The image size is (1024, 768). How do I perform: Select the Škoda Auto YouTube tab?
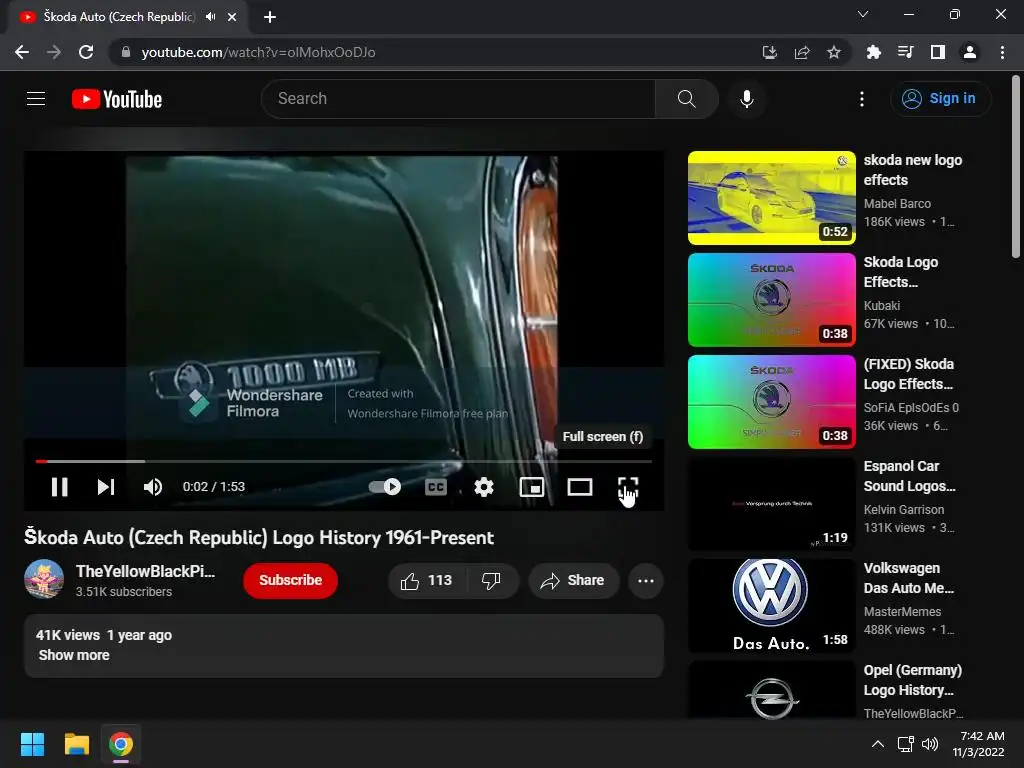point(120,17)
